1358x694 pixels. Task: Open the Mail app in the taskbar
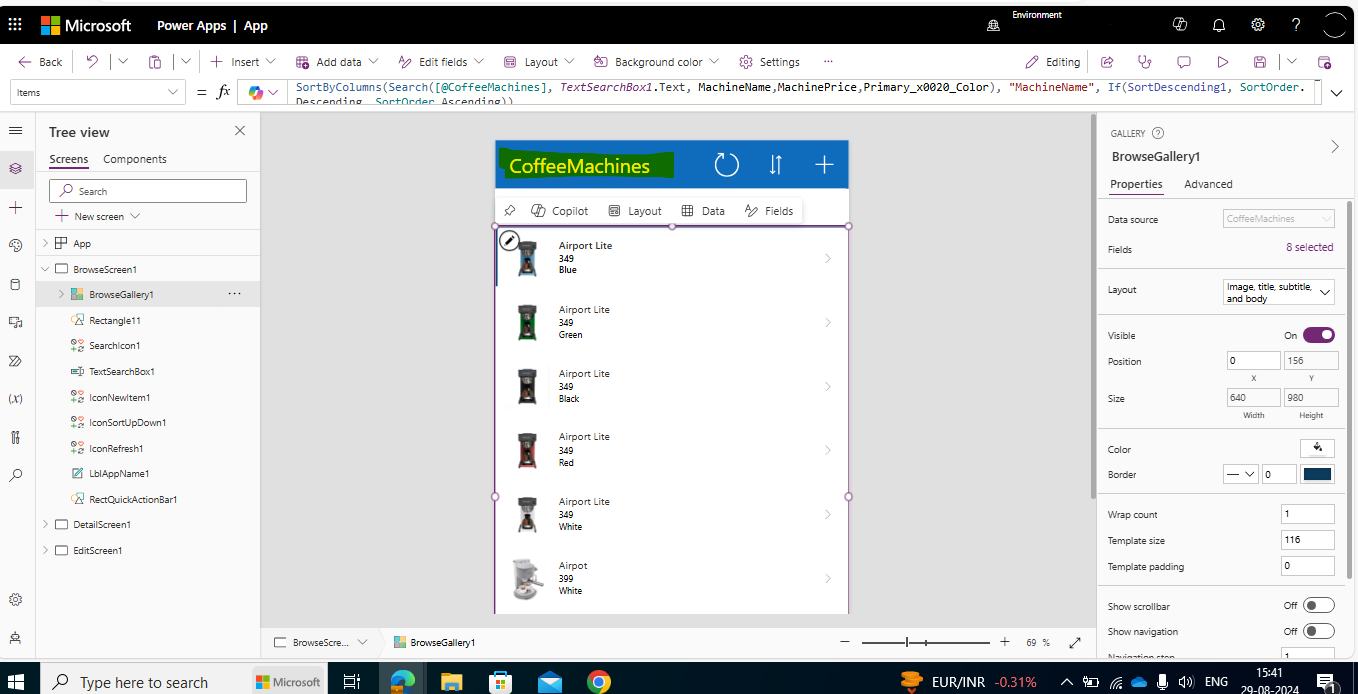click(550, 682)
